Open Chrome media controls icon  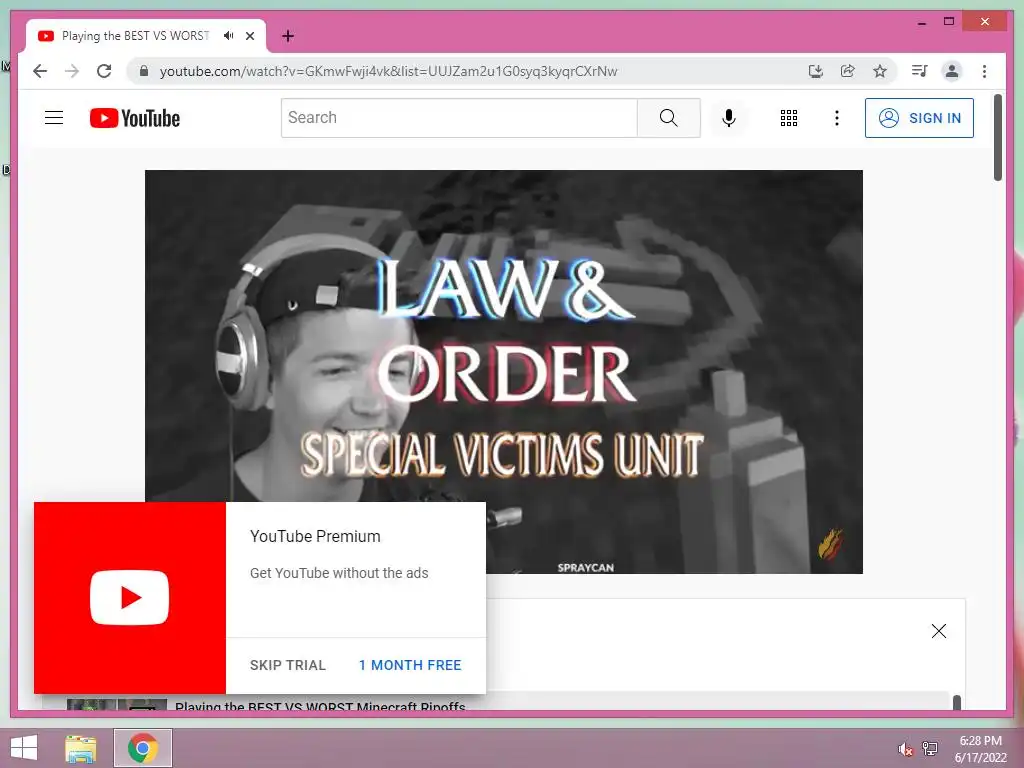(x=920, y=71)
